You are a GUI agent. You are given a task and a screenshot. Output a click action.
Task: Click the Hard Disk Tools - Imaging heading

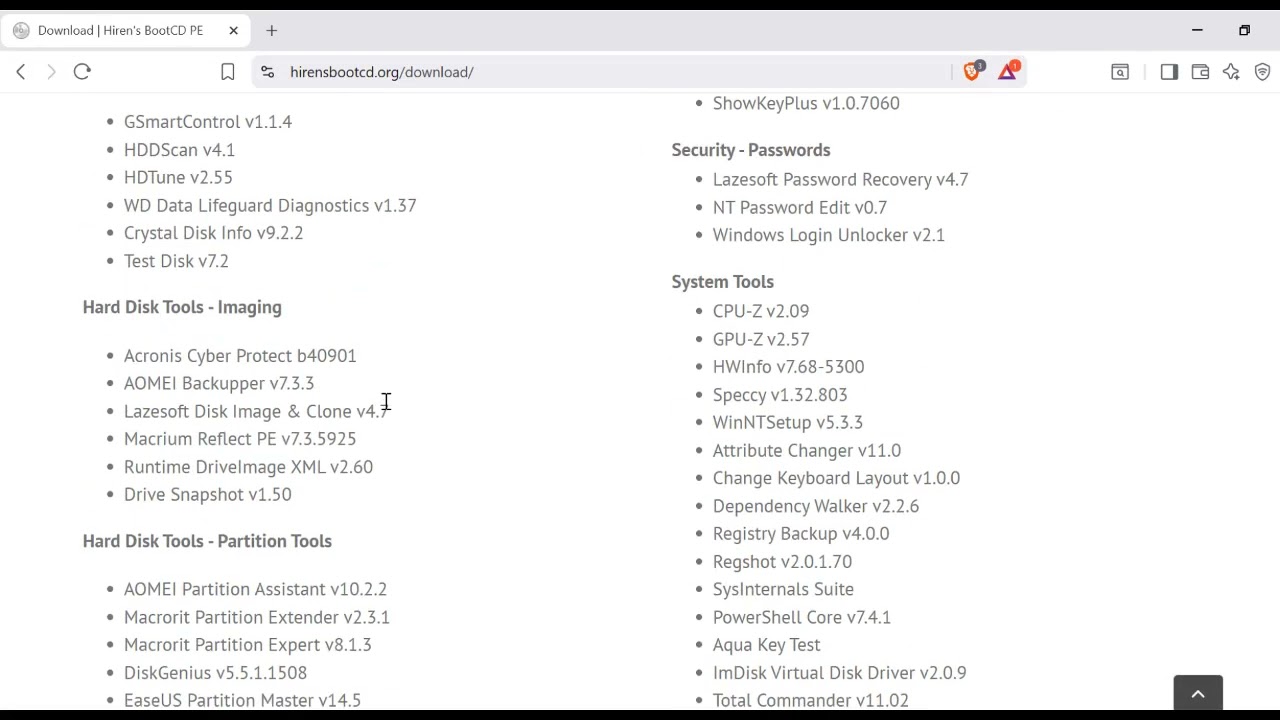tap(182, 307)
